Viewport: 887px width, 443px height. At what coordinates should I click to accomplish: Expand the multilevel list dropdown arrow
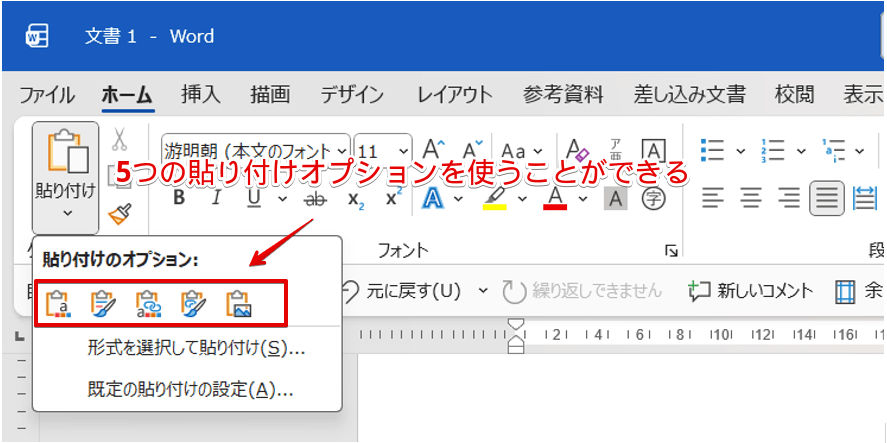pos(860,151)
